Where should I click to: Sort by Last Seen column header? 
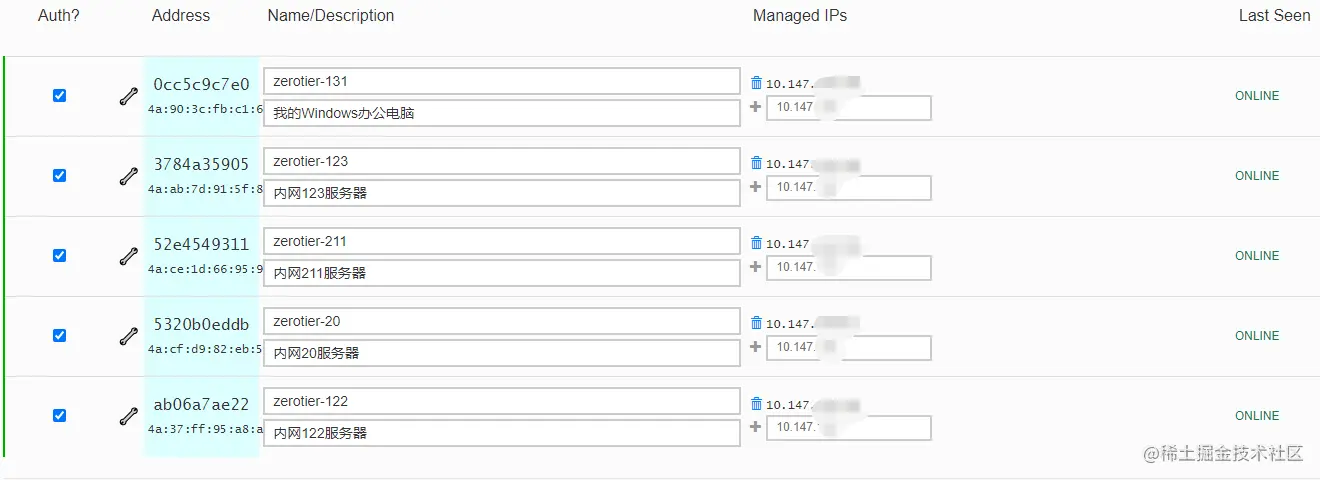coord(1274,16)
